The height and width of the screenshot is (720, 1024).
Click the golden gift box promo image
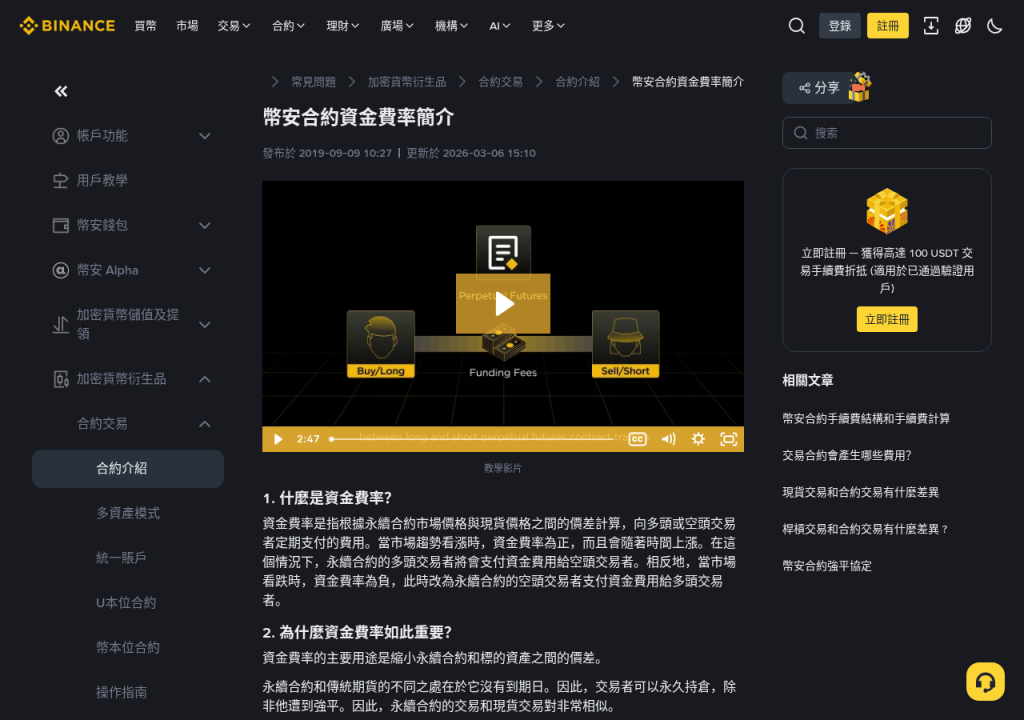click(x=887, y=211)
